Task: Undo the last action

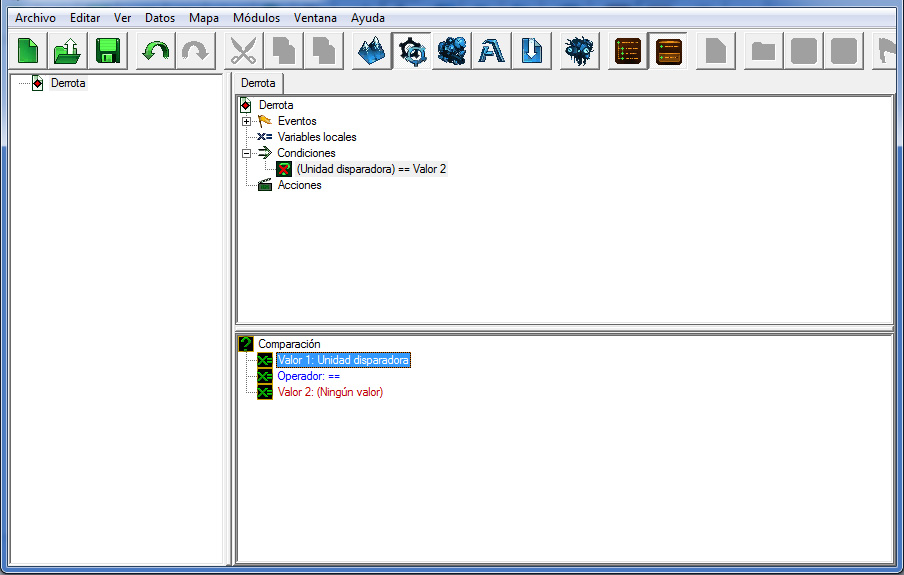Action: pos(156,51)
